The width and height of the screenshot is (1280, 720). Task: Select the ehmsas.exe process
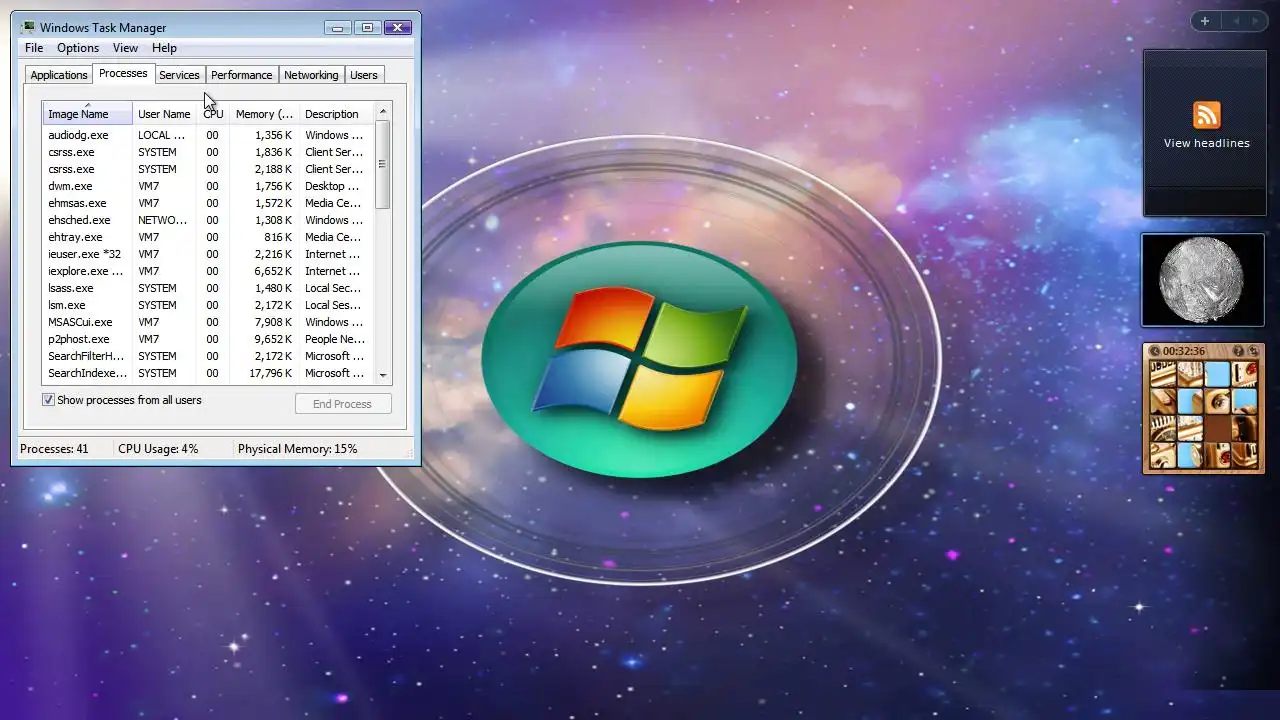click(x=208, y=203)
